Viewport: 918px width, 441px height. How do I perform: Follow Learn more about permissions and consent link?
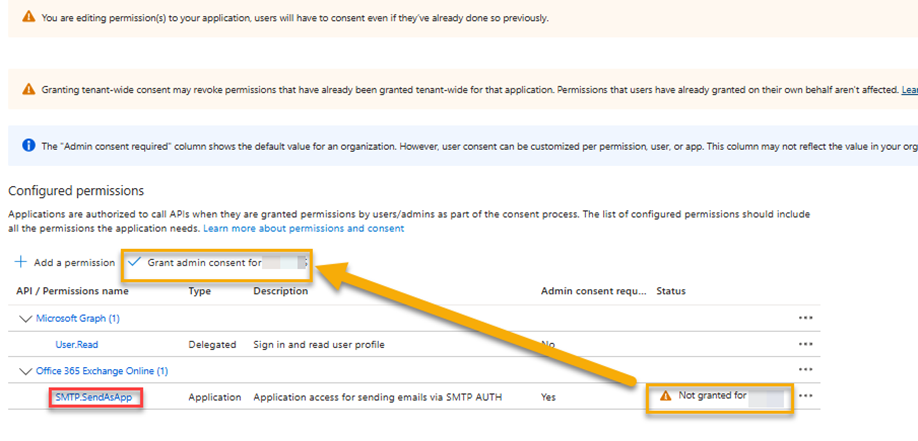[x=303, y=228]
